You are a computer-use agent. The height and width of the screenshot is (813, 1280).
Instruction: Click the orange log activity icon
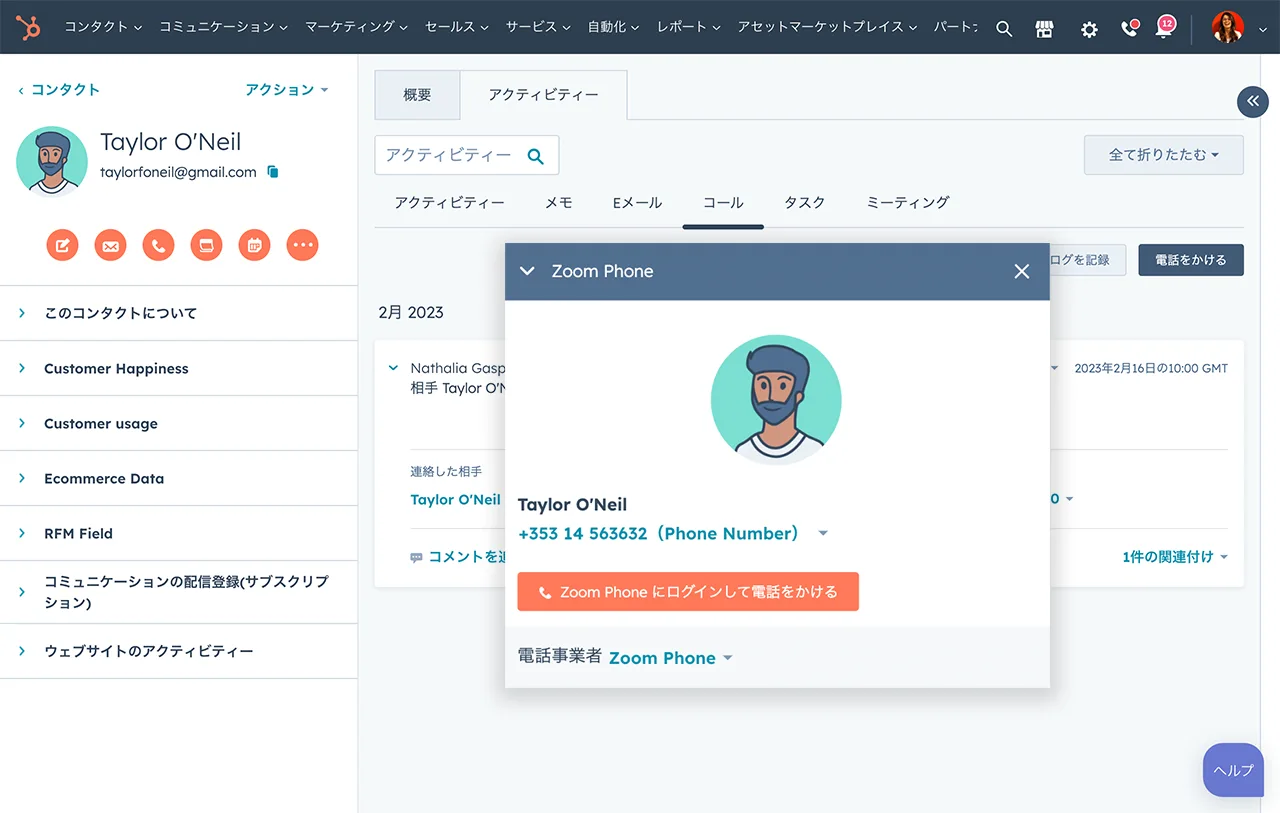(x=206, y=245)
